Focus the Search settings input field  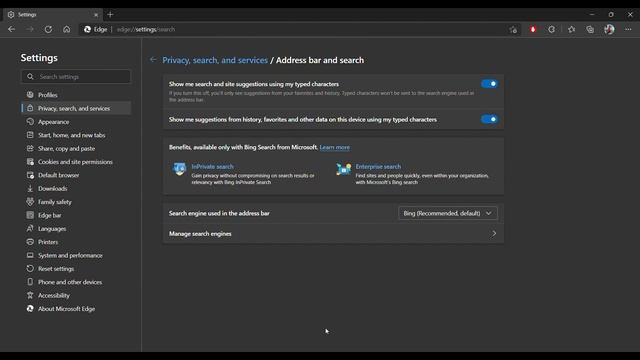click(76, 76)
